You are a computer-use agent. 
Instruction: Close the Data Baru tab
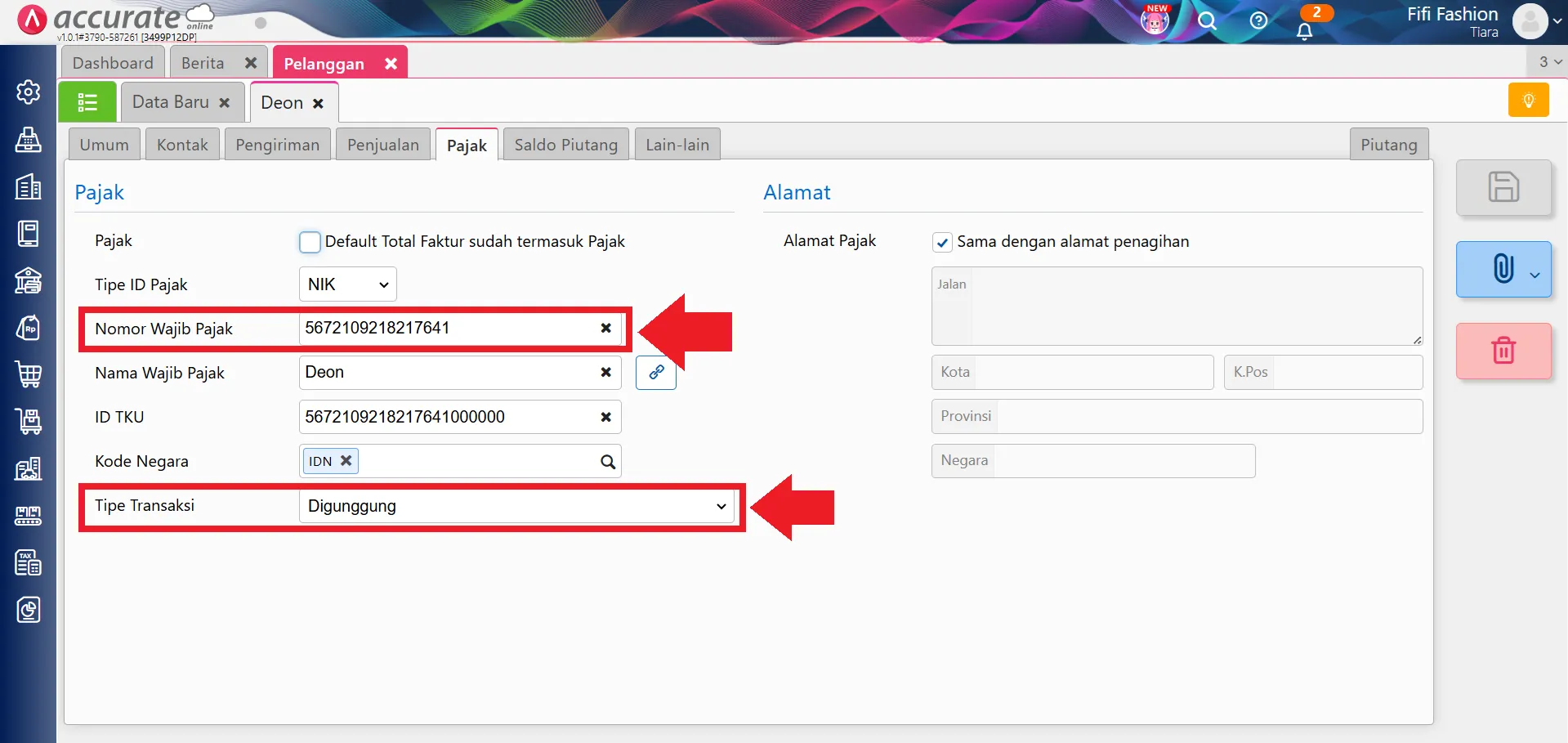(x=225, y=103)
